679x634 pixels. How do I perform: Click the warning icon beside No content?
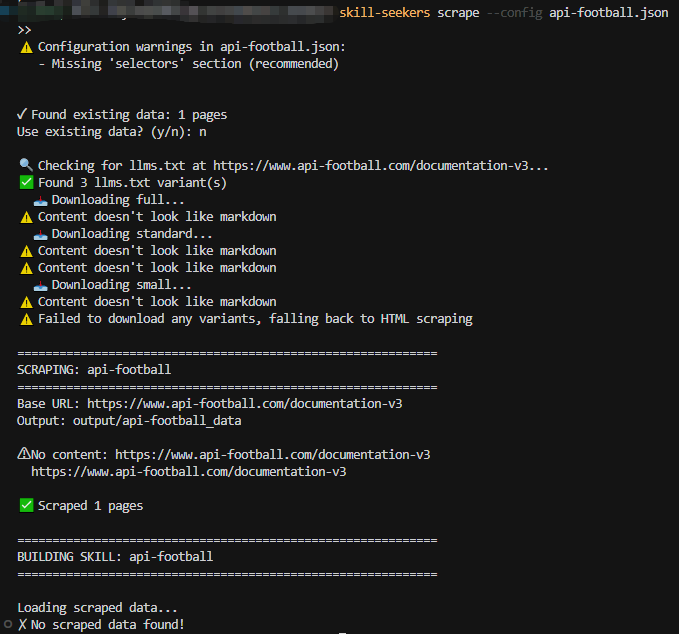coord(23,454)
